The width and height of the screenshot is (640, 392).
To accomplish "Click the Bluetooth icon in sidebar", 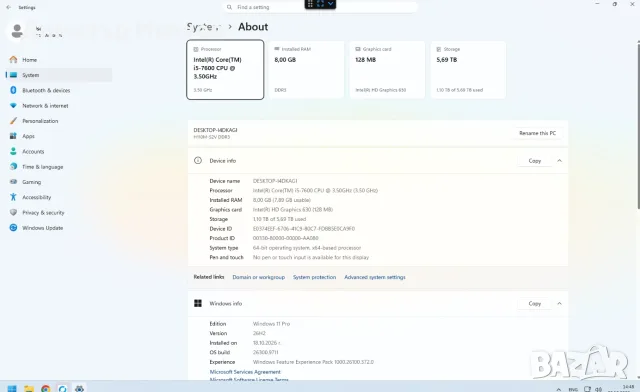I will coord(13,90).
